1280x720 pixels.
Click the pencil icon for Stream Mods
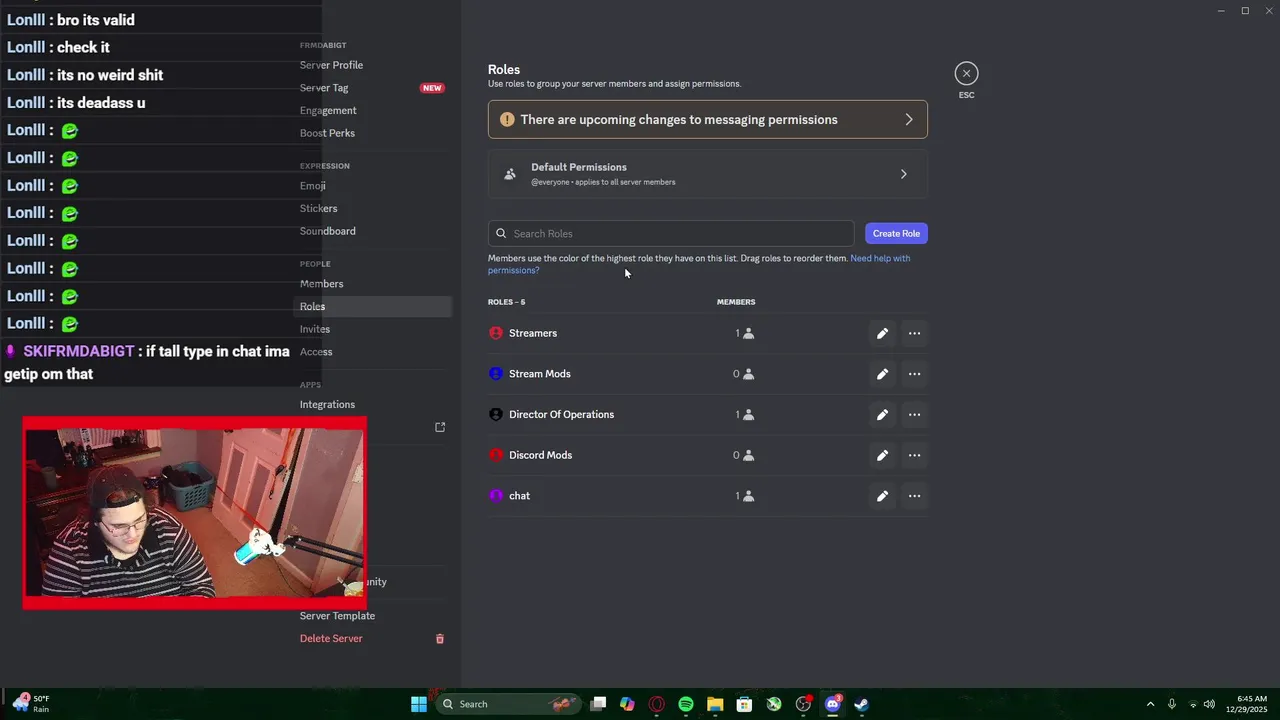[882, 374]
